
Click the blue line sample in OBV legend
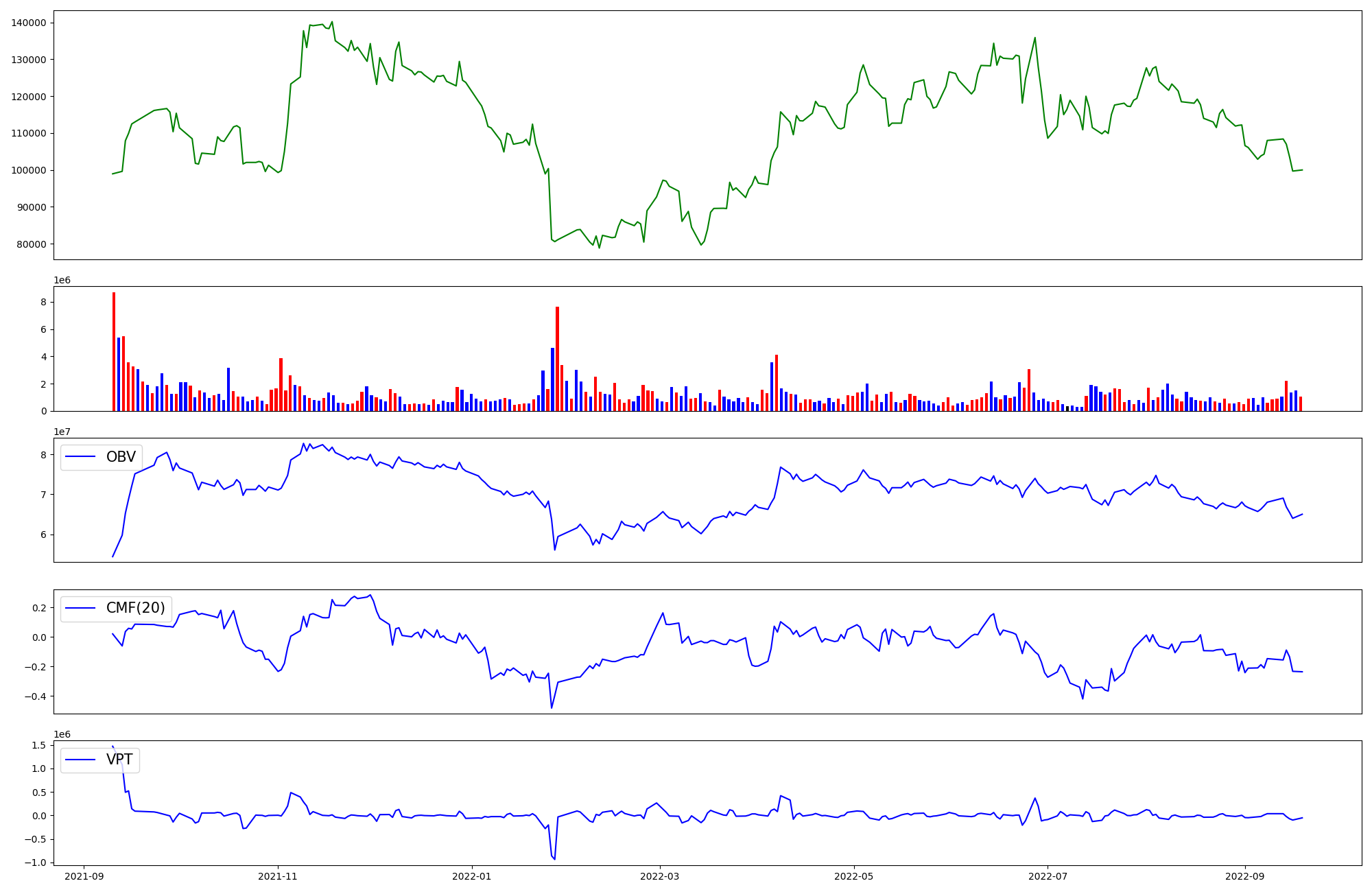(81, 457)
